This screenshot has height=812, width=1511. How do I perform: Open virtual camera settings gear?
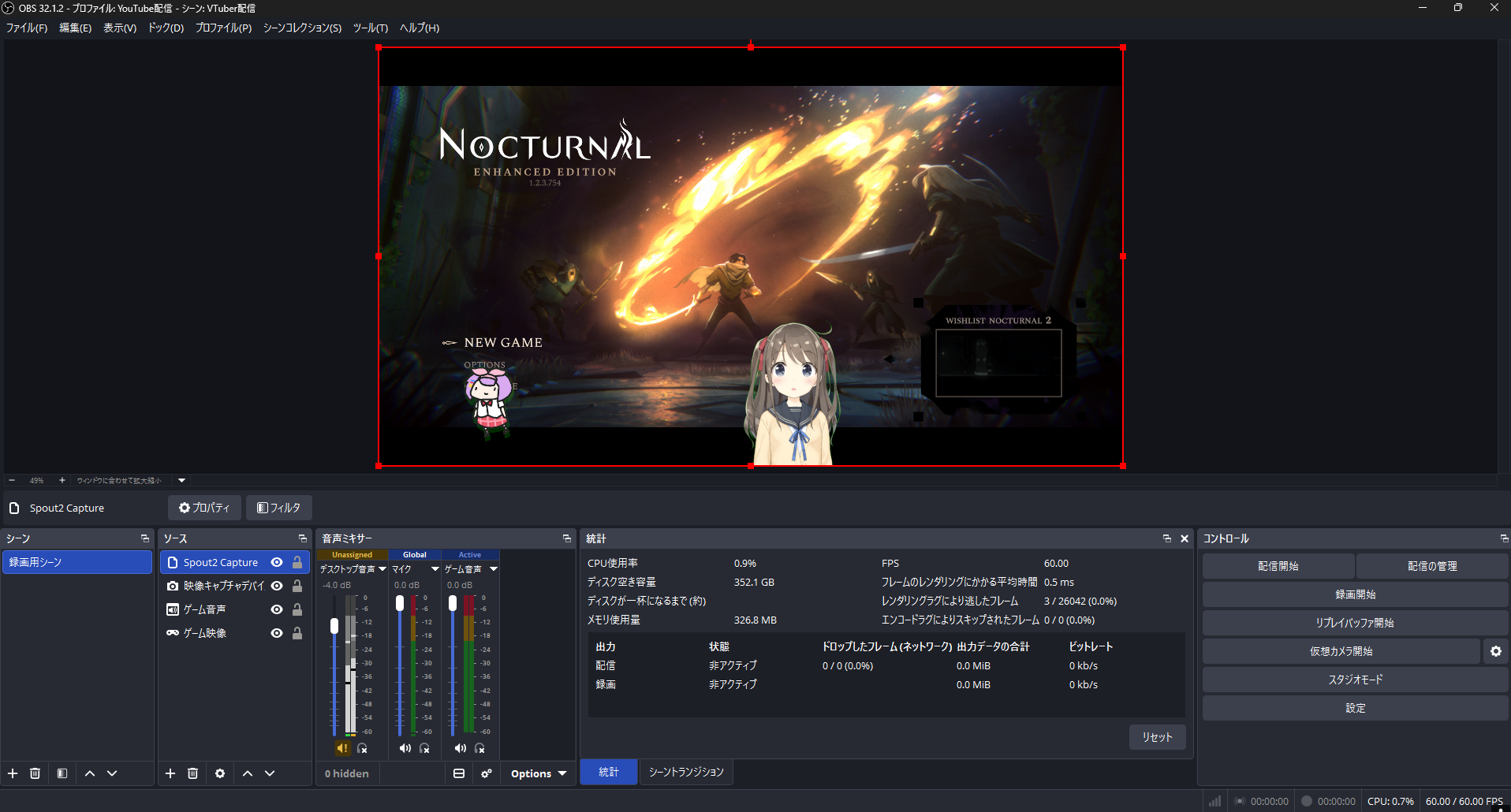tap(1496, 651)
